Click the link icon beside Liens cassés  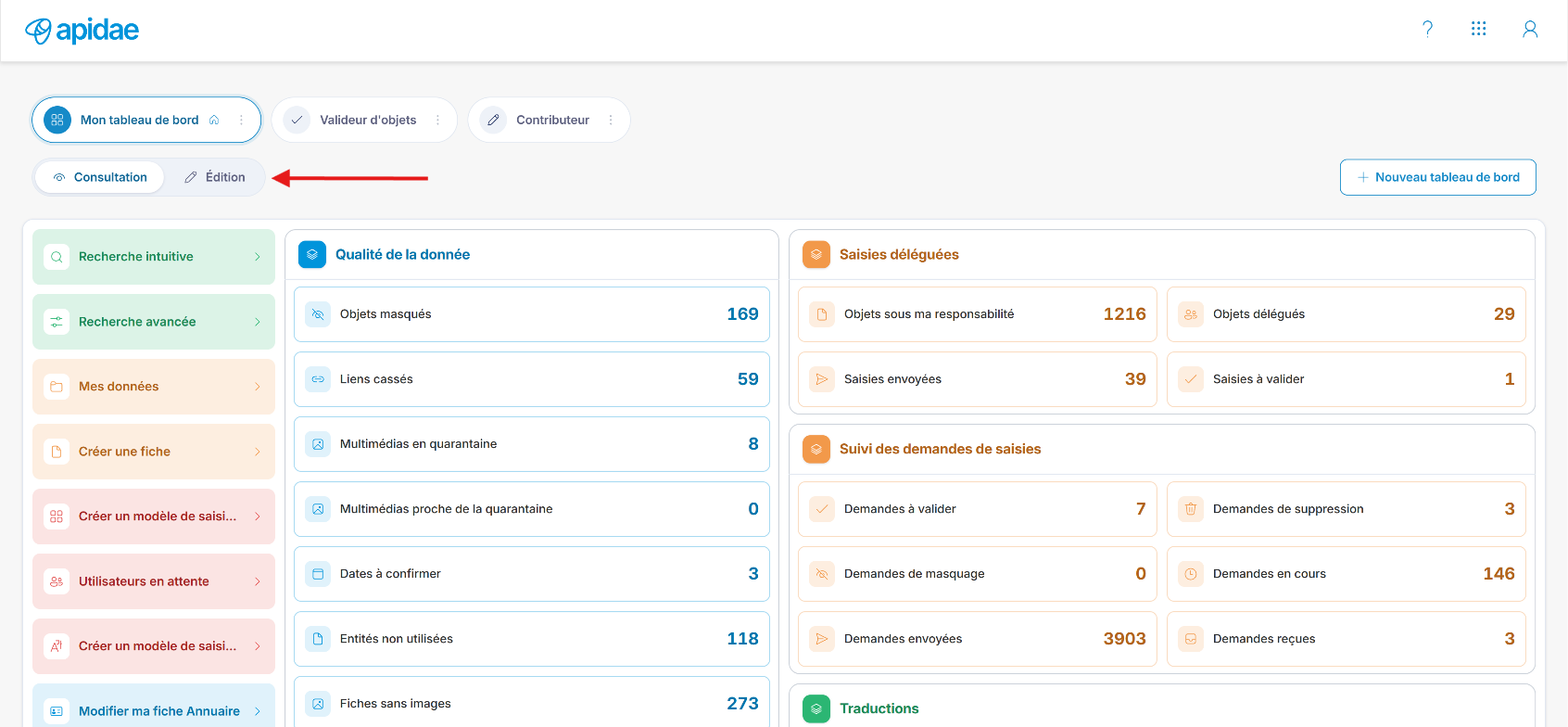pos(318,379)
